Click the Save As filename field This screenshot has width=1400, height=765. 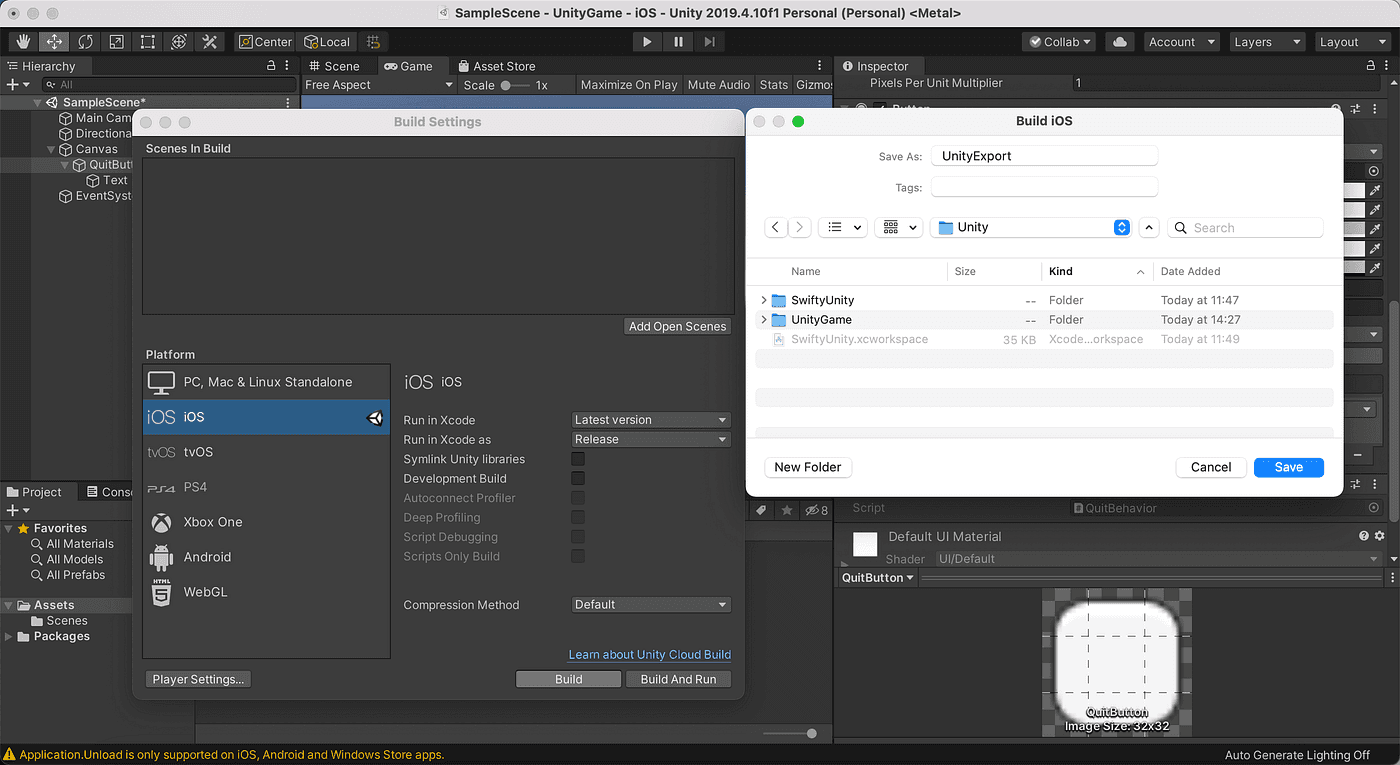[1044, 156]
